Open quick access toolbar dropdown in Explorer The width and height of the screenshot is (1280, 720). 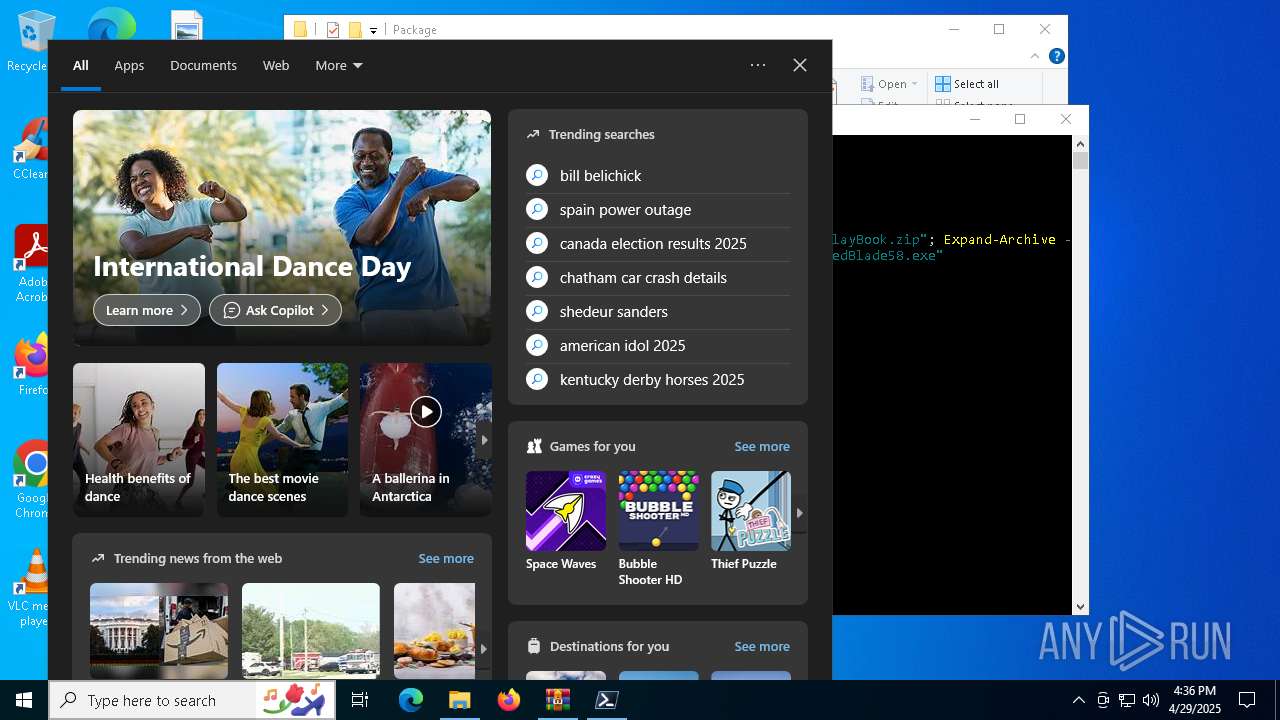[x=373, y=30]
